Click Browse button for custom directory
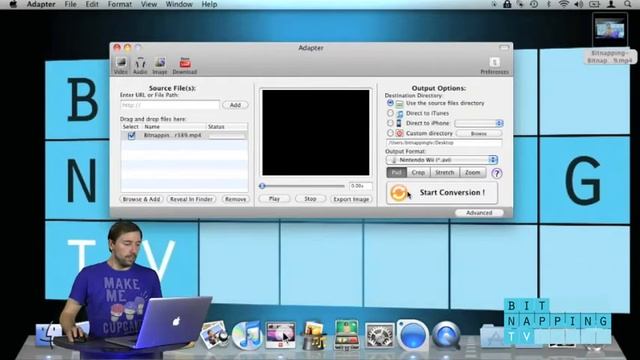 pos(479,133)
